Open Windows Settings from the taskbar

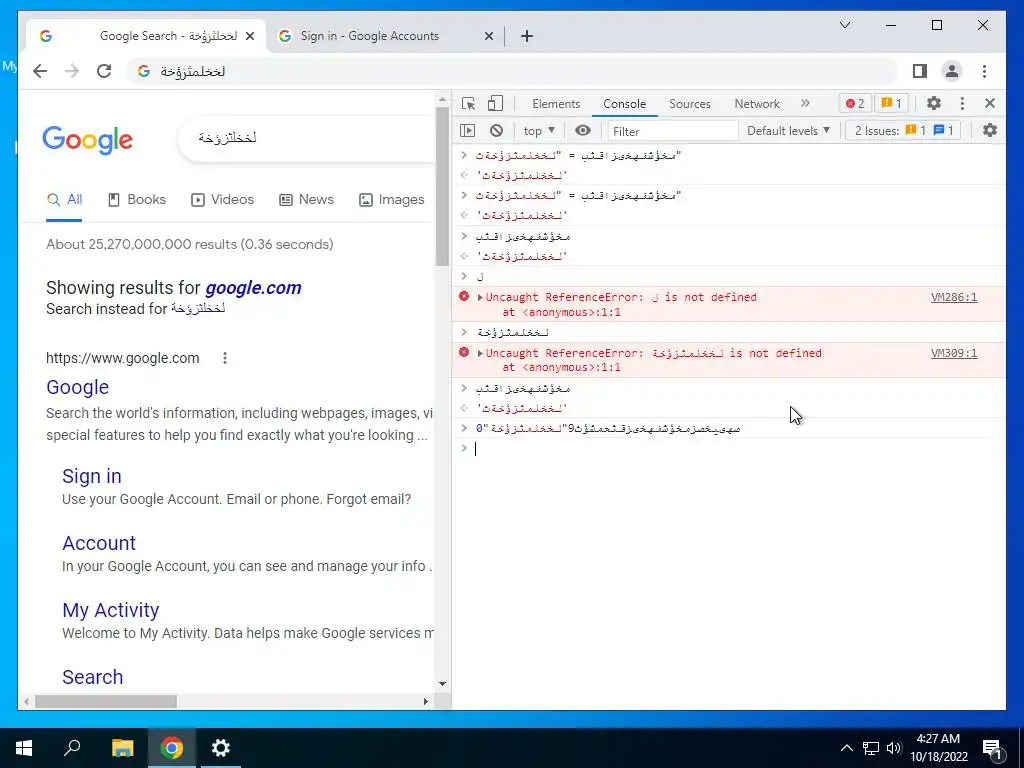tap(221, 748)
